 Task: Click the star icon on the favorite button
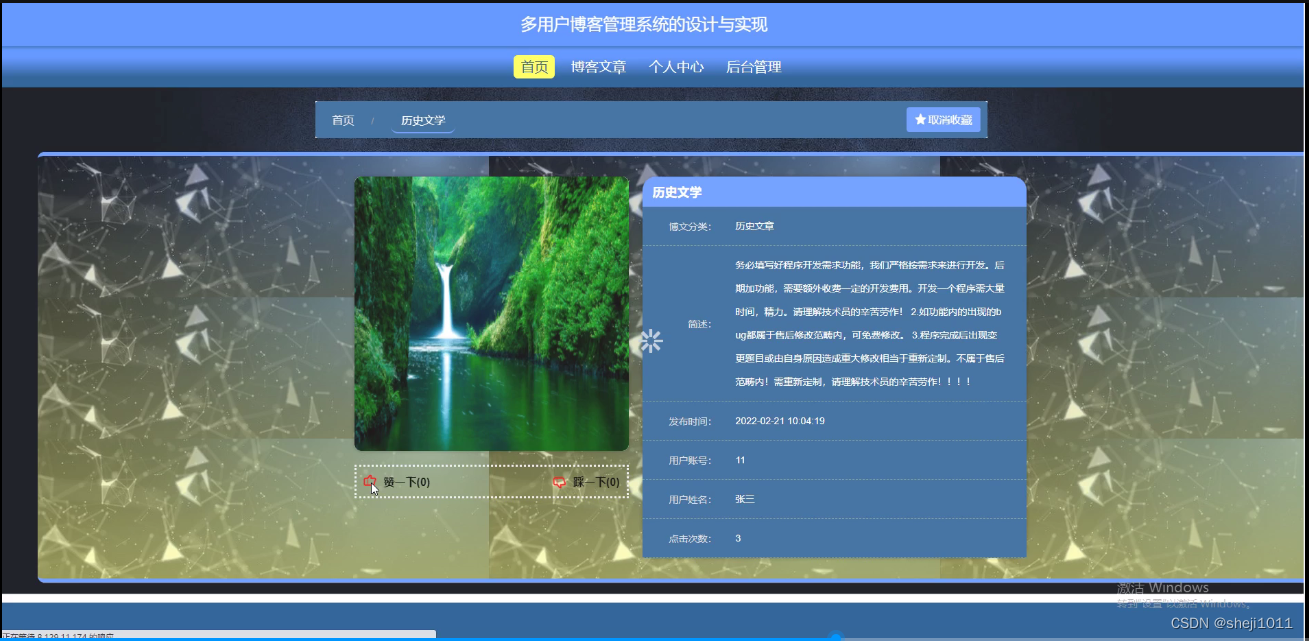[920, 118]
